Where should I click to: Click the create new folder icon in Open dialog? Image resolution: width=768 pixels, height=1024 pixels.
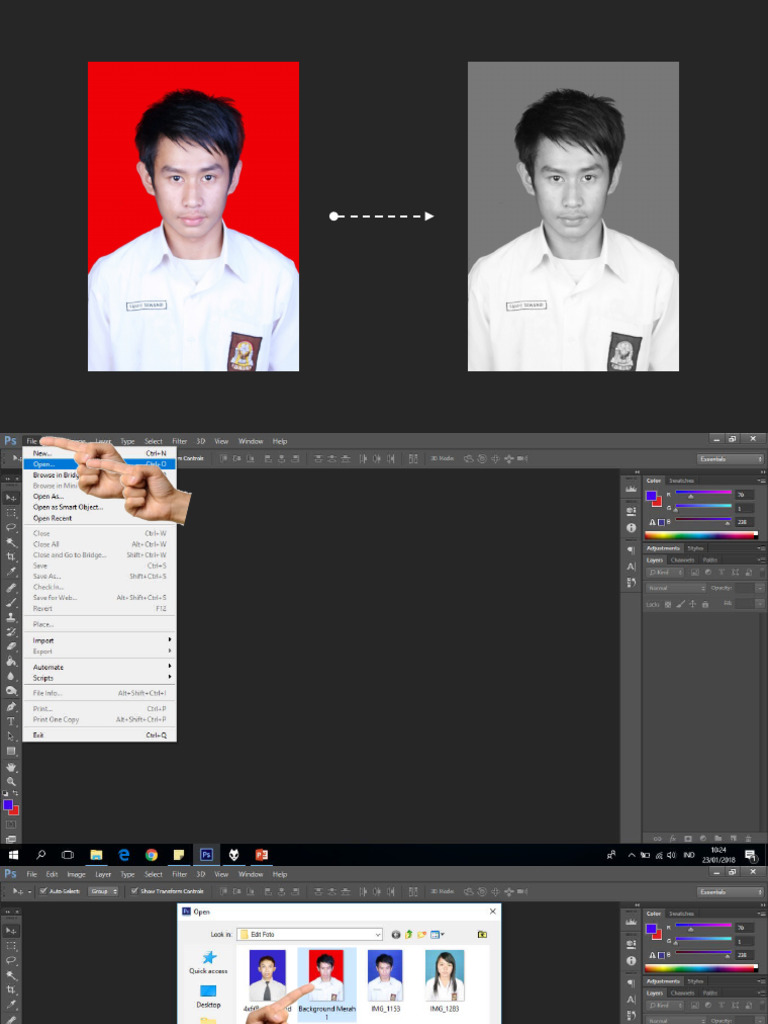pyautogui.click(x=422, y=935)
